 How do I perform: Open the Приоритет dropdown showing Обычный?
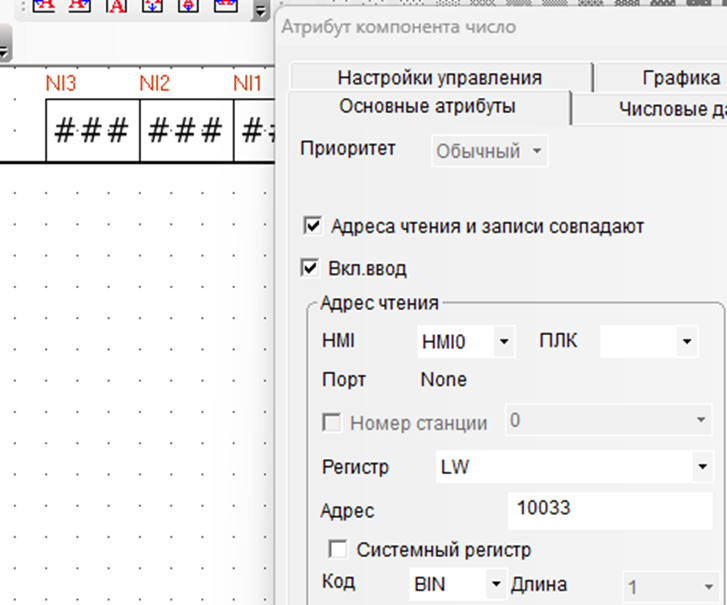490,151
